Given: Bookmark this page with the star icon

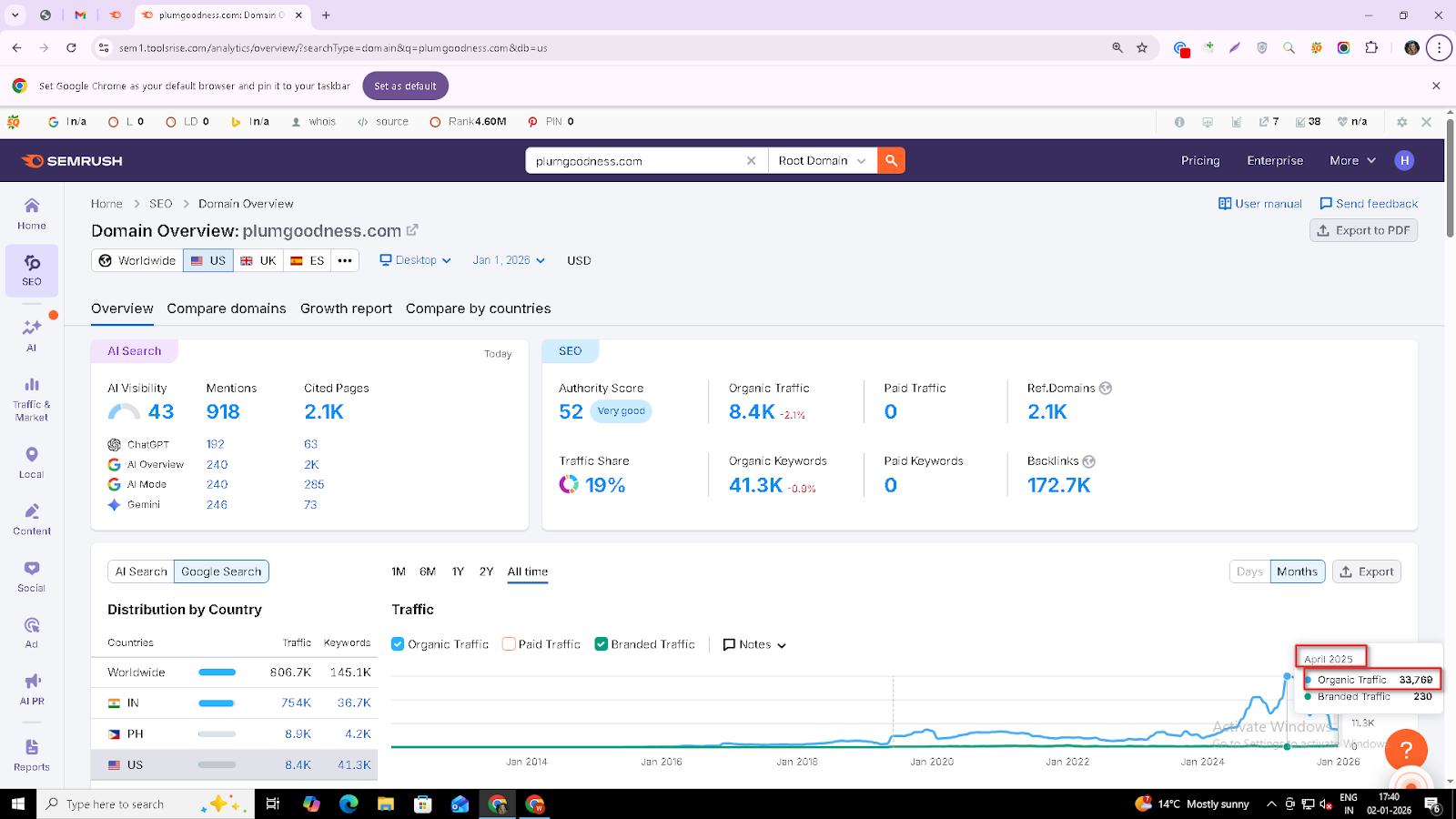Looking at the screenshot, I should (1142, 47).
